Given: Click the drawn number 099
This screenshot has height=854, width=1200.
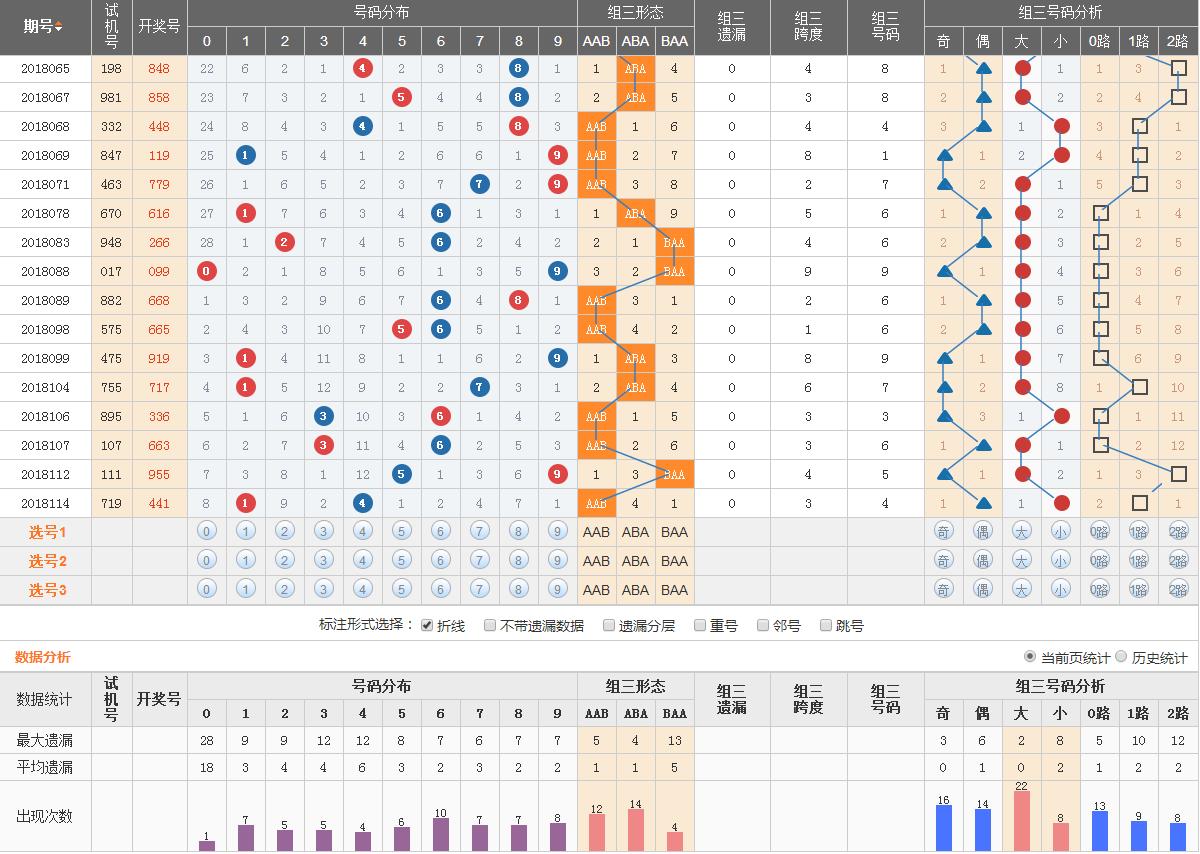Looking at the screenshot, I should (x=158, y=272).
